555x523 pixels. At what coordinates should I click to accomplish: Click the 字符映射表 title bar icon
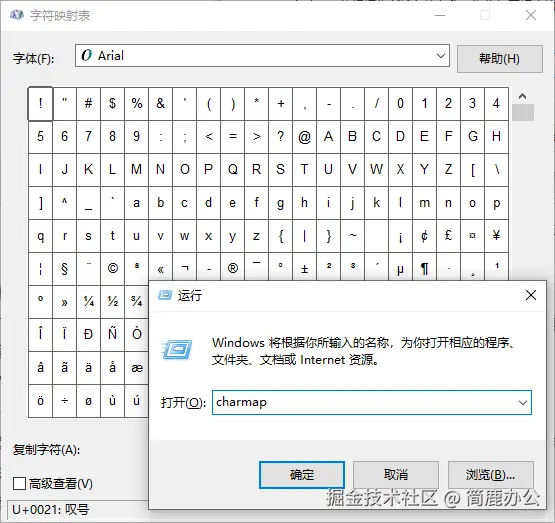pyautogui.click(x=17, y=15)
